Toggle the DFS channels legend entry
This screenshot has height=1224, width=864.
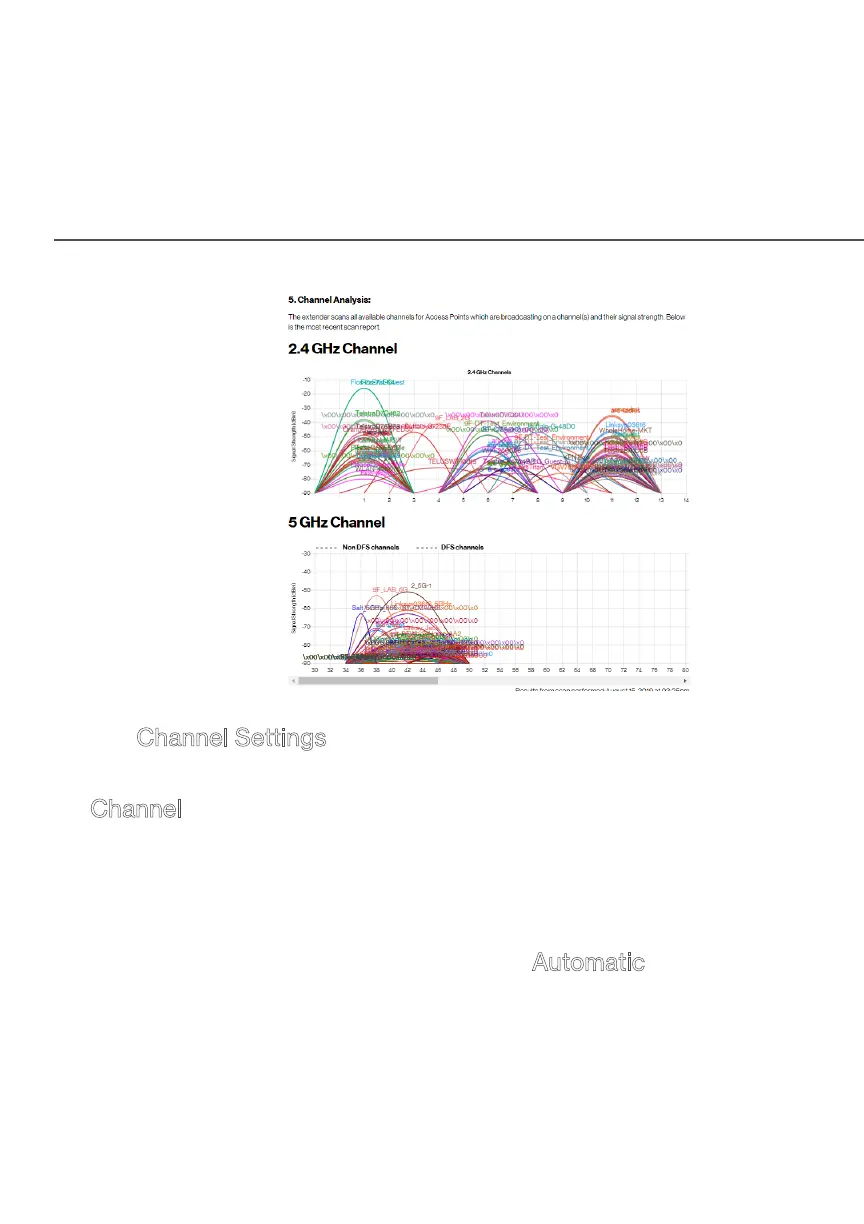[451, 548]
